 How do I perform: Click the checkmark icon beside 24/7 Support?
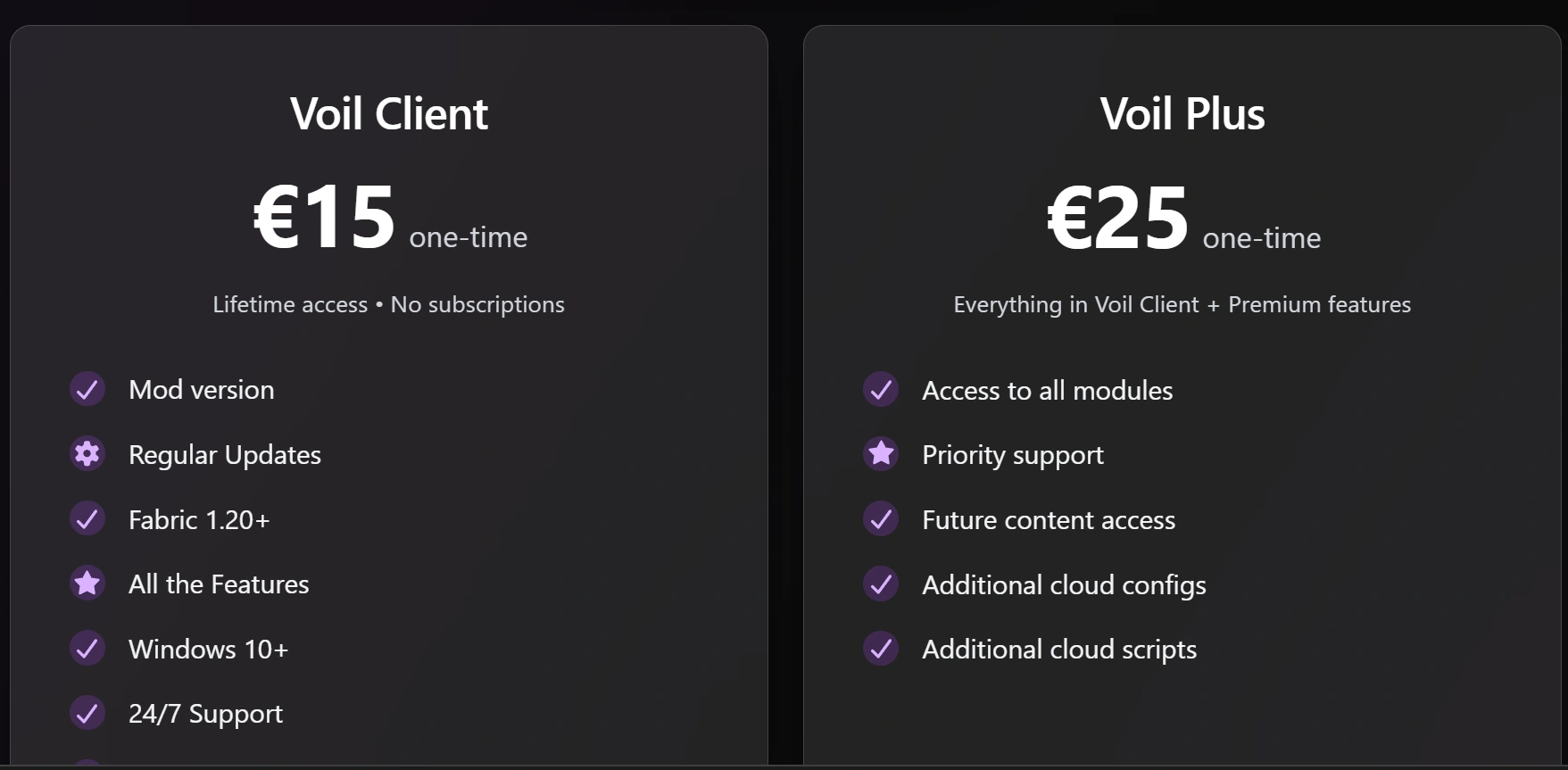[x=87, y=713]
